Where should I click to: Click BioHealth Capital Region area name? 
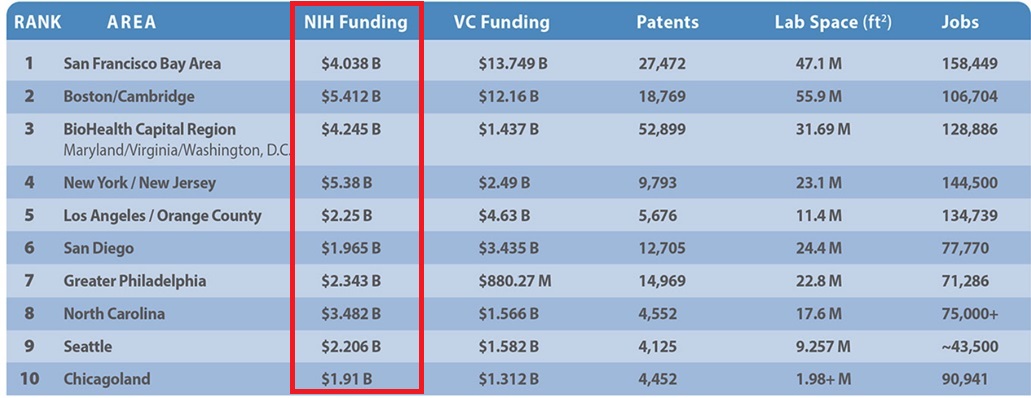(x=149, y=129)
